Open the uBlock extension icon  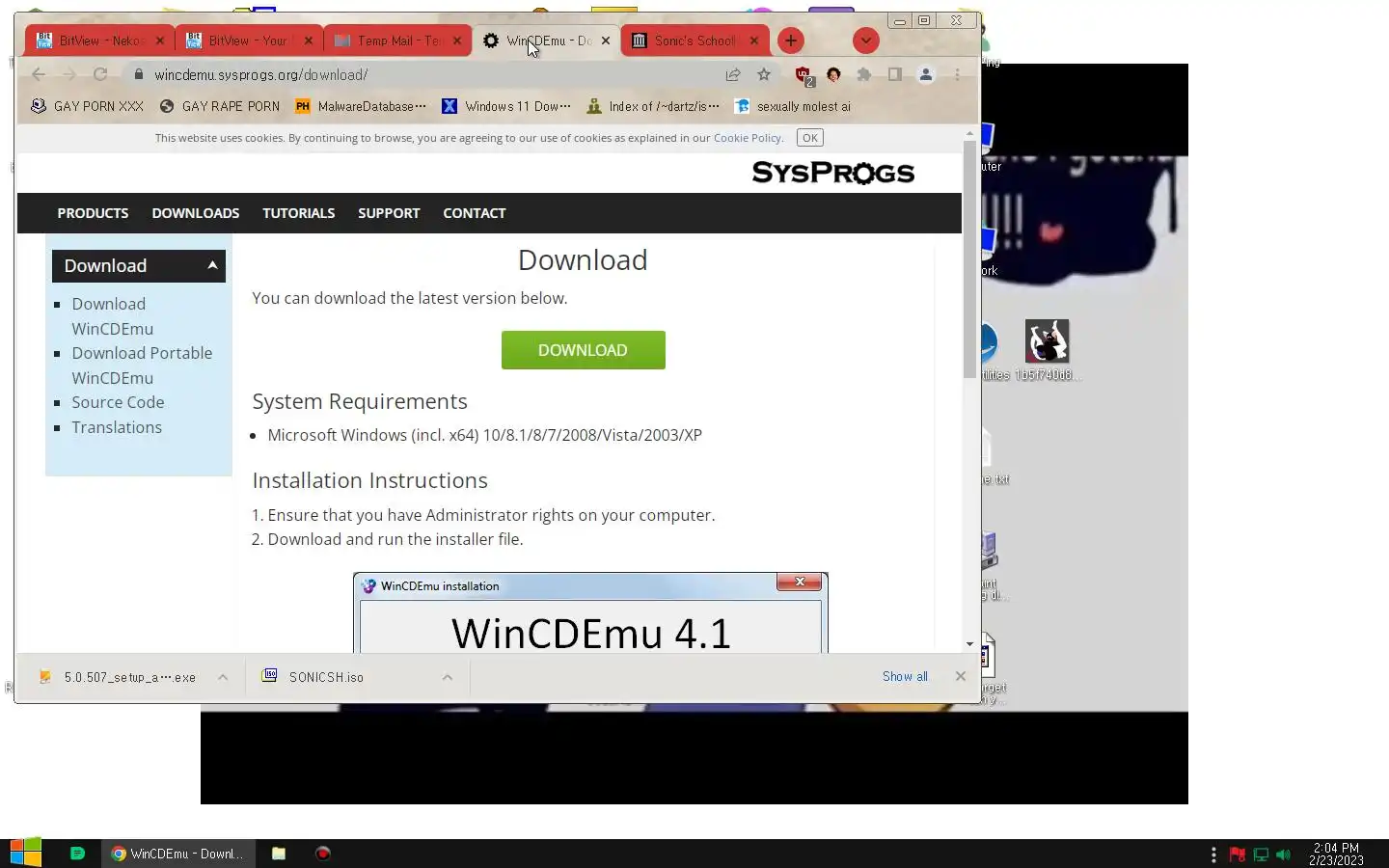pos(803,75)
